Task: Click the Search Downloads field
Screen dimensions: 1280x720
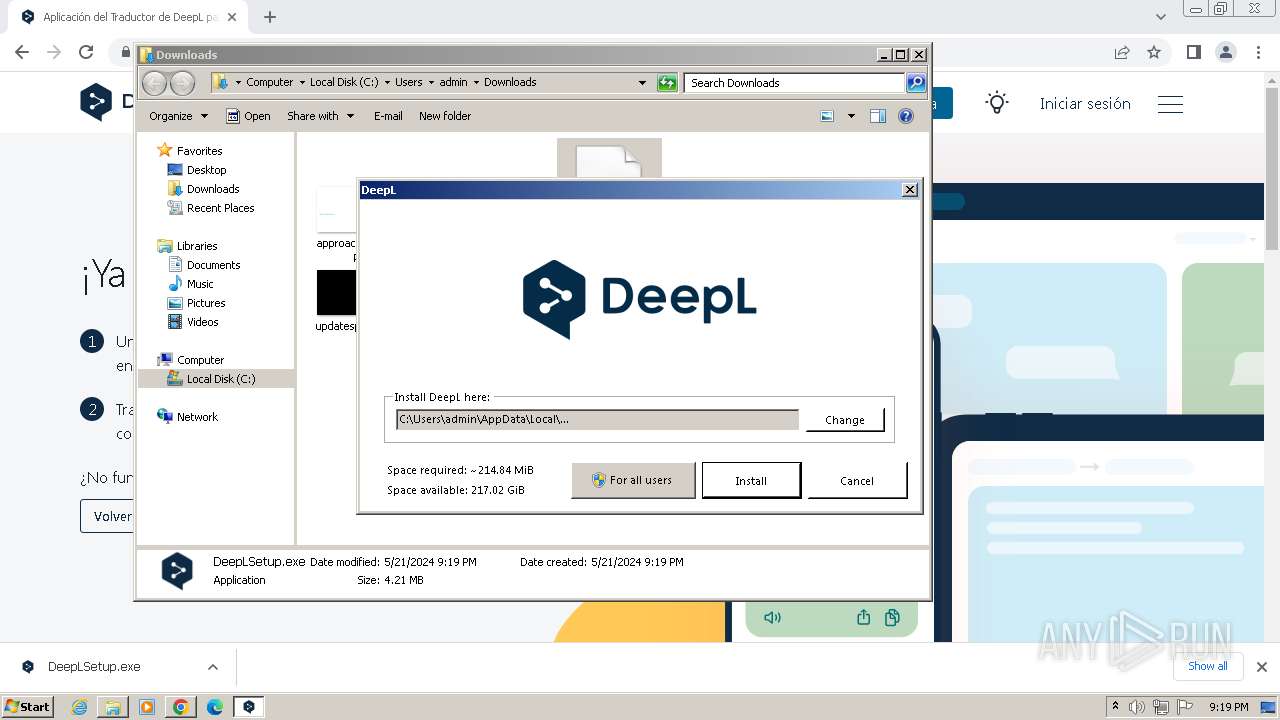Action: point(795,83)
